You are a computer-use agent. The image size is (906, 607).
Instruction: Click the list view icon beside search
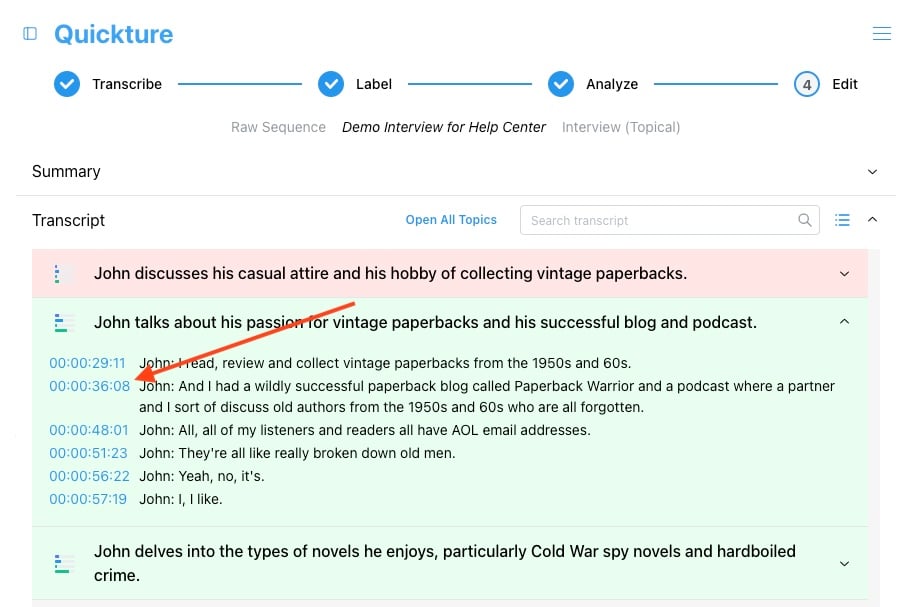tap(842, 220)
